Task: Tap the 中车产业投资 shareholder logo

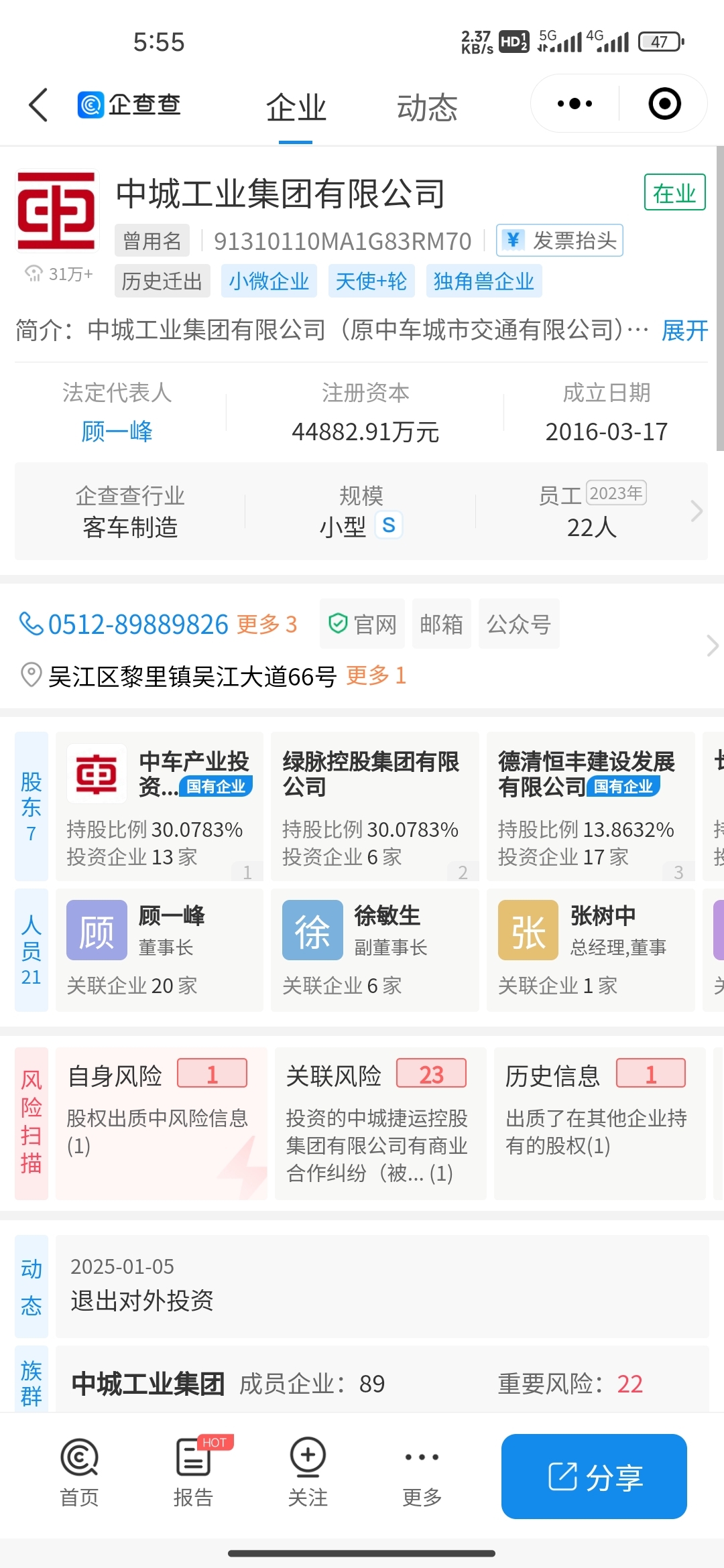Action: click(x=97, y=774)
